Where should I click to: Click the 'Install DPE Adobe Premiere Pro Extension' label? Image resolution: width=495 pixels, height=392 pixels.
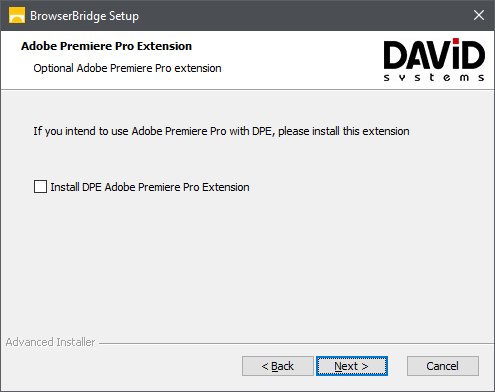coord(150,187)
